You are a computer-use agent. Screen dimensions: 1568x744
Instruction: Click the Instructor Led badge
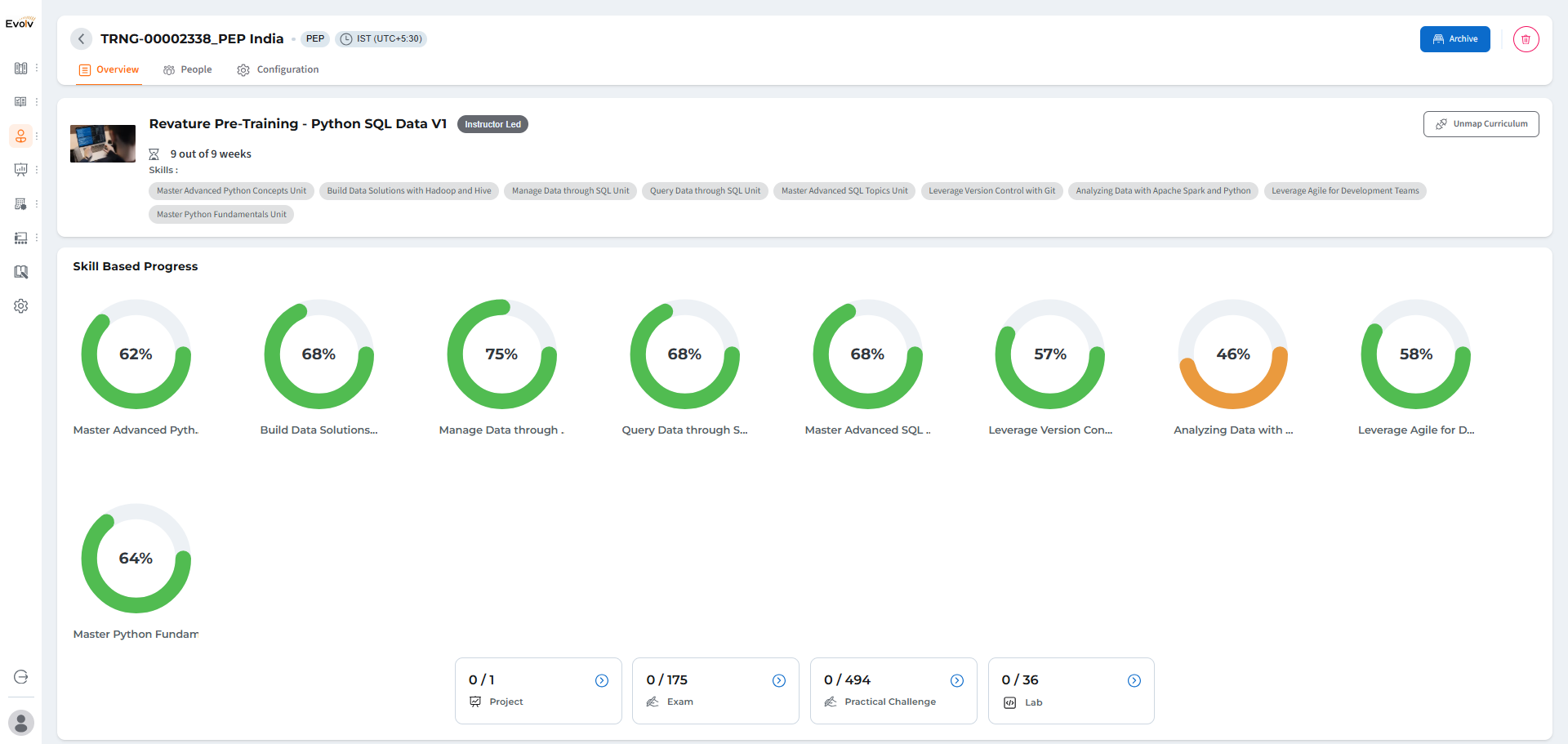click(x=492, y=124)
